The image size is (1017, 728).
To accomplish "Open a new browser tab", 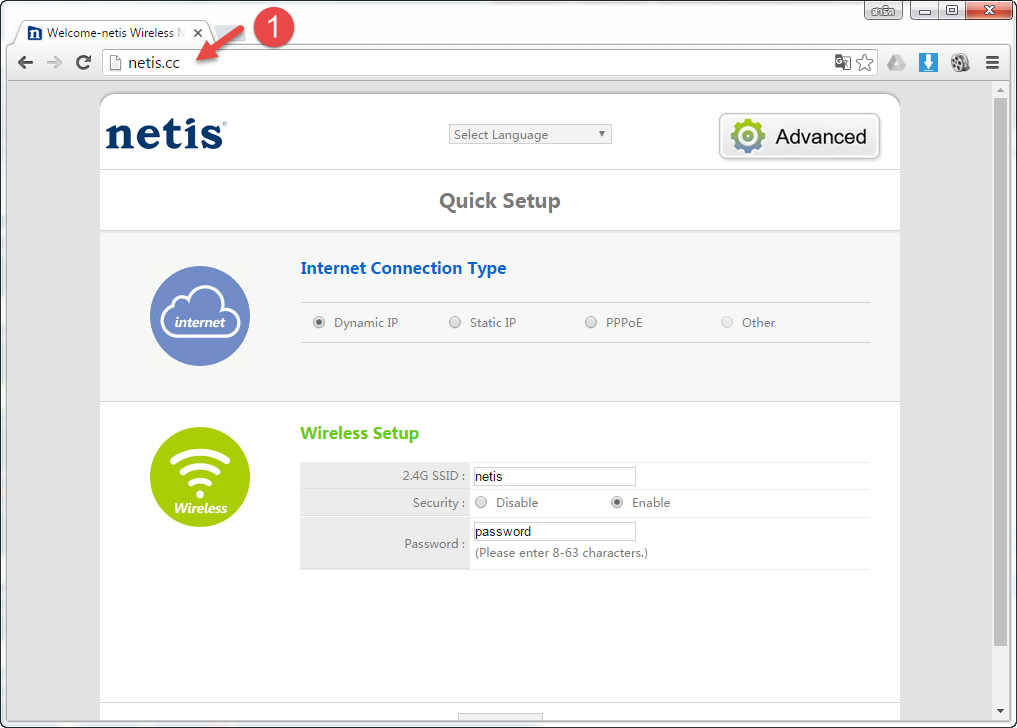I will point(229,33).
